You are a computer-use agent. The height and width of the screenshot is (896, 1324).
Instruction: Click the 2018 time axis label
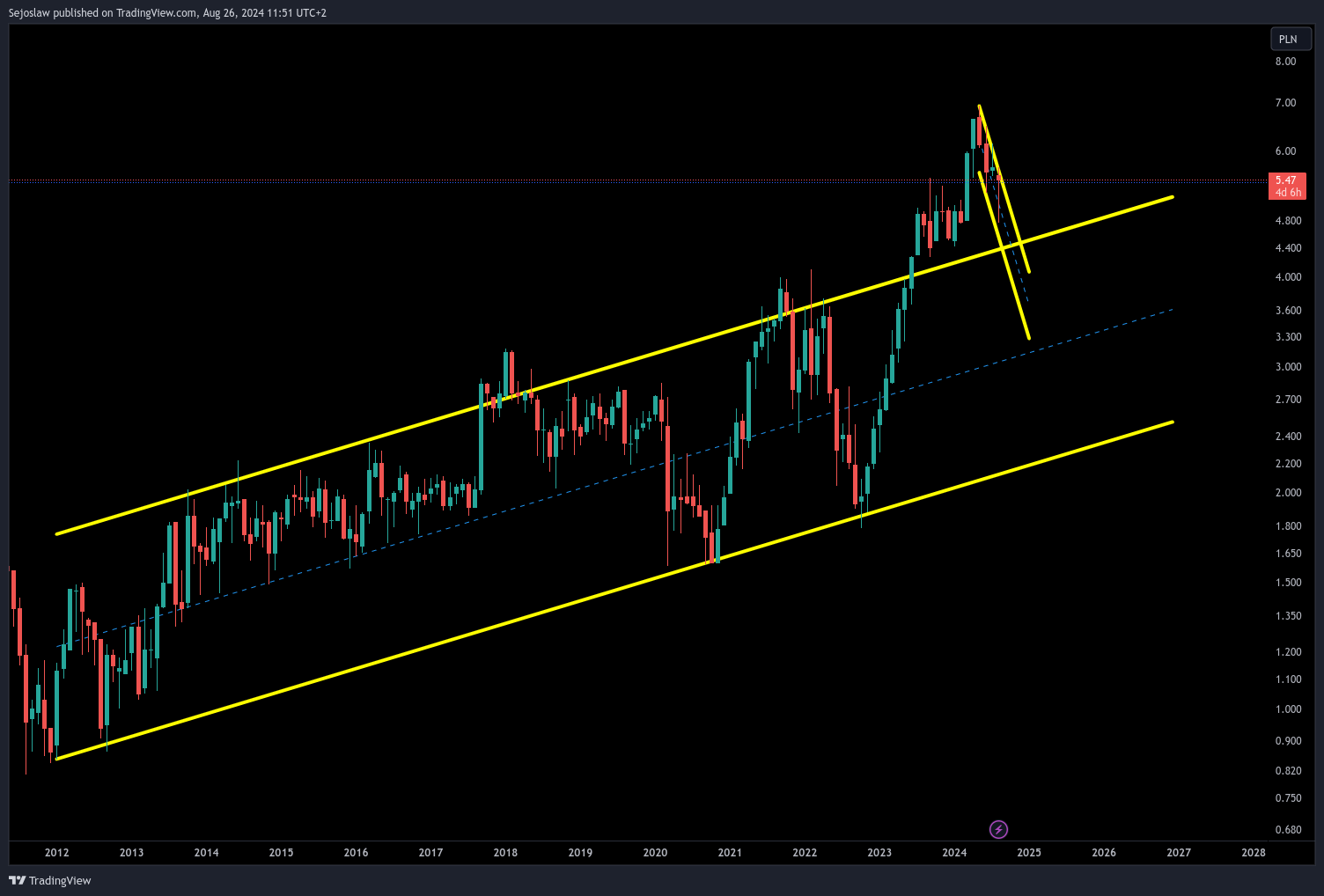[x=505, y=853]
